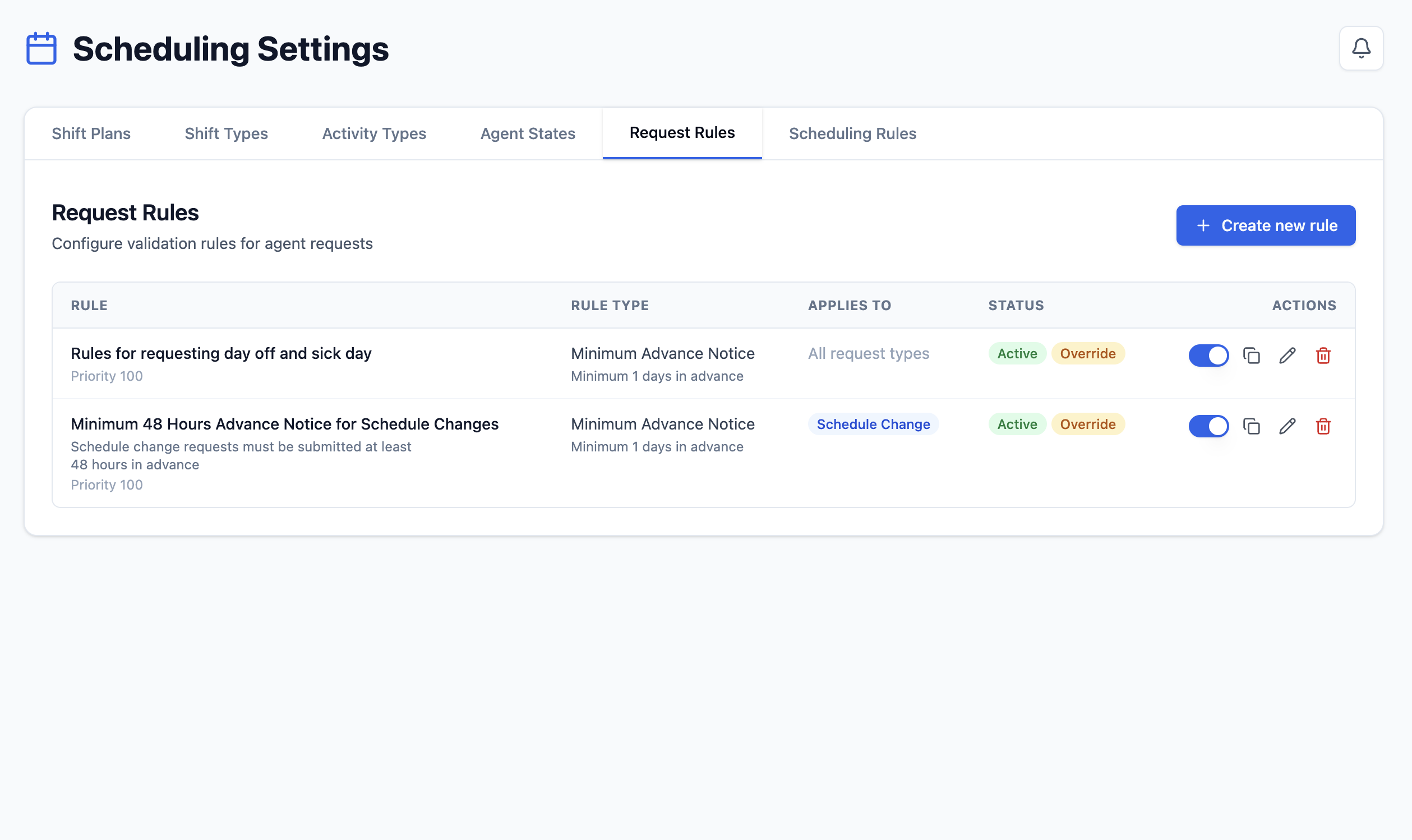Duplicate the Minimum 48 Hours Advance Notice rule
This screenshot has width=1412, height=840.
1251,426
